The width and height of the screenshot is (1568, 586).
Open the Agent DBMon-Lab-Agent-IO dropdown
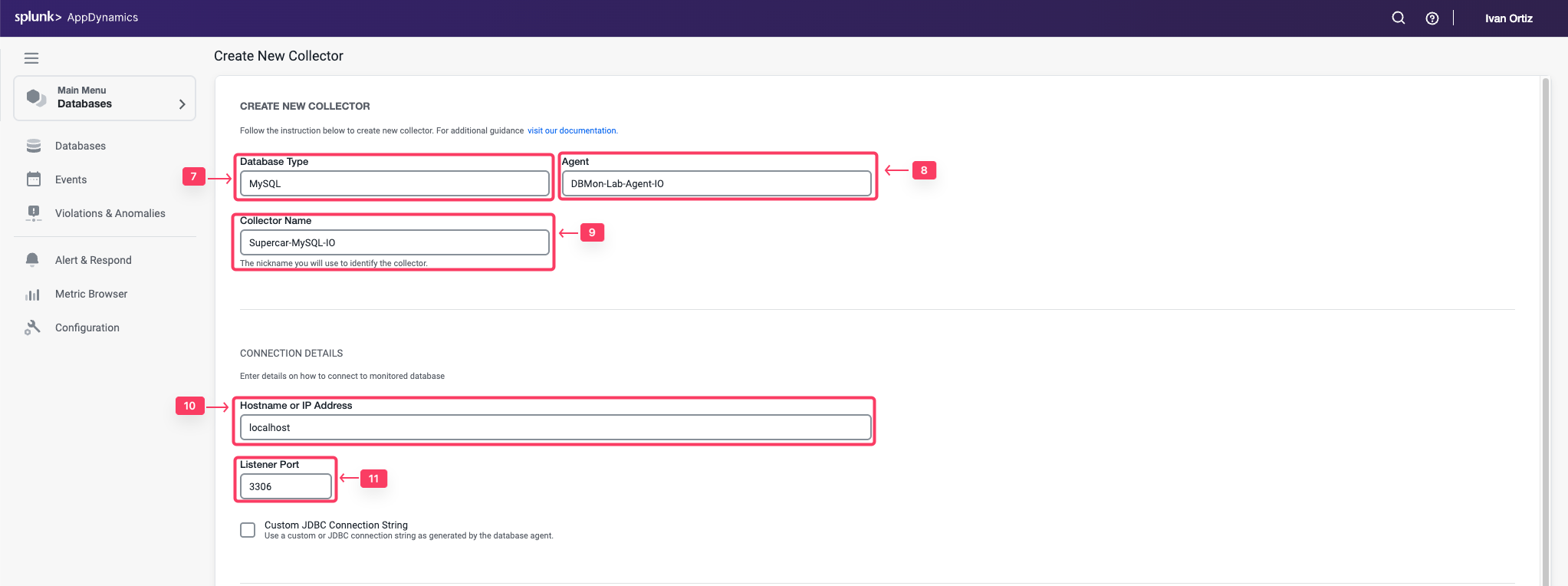click(x=716, y=184)
